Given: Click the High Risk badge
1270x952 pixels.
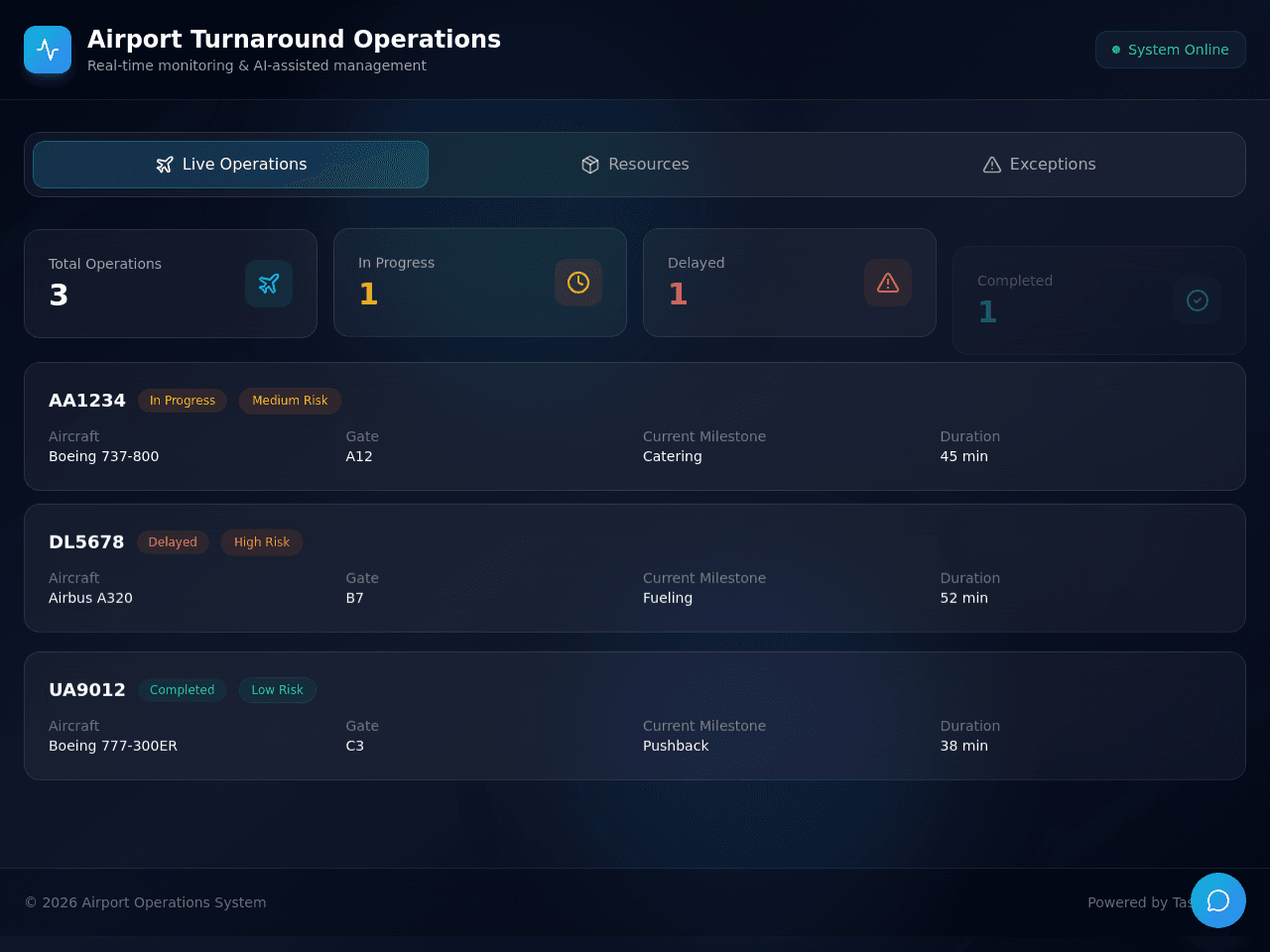Looking at the screenshot, I should point(262,542).
